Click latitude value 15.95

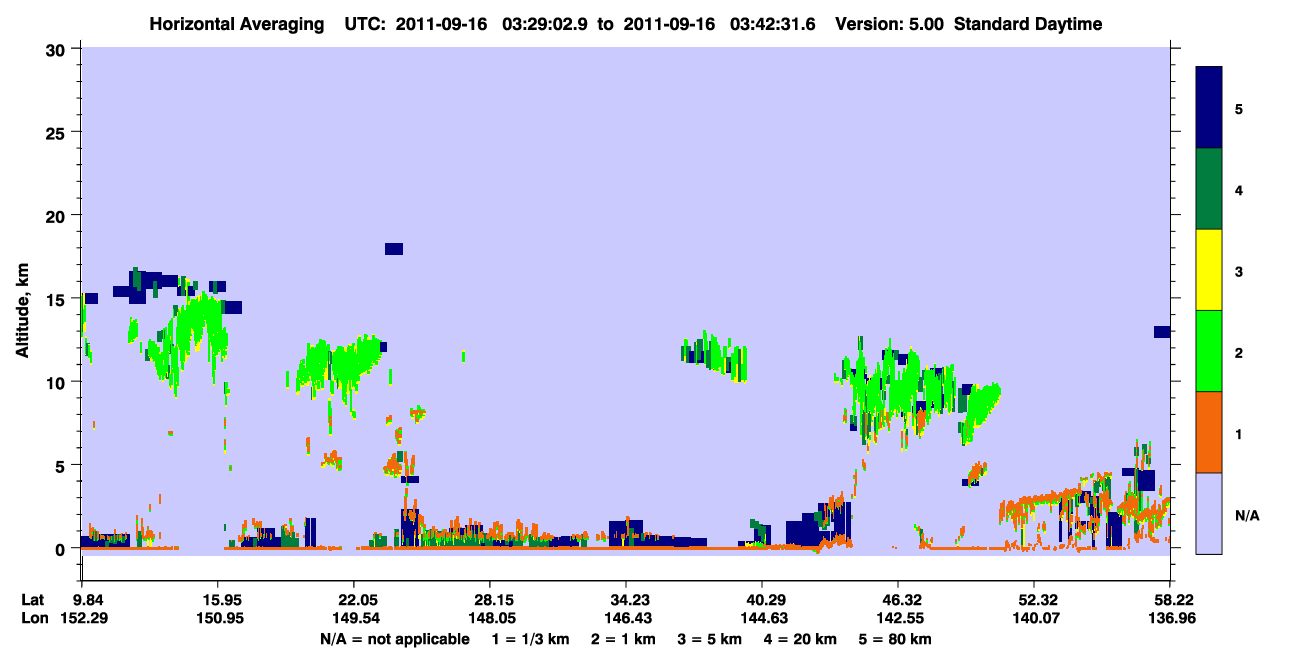(218, 600)
